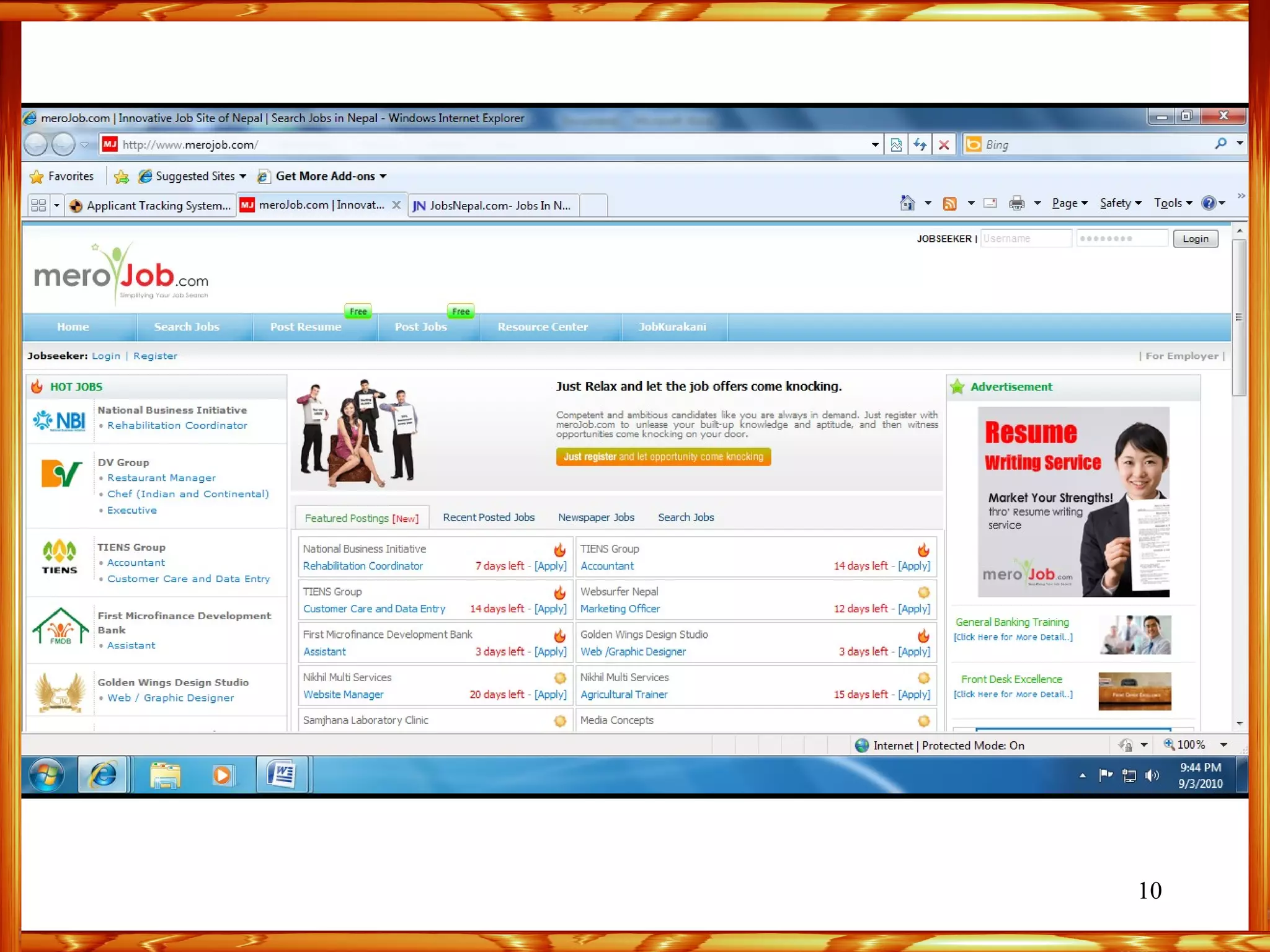This screenshot has width=1270, height=952.
Task: Click the Stop loading red X icon
Action: point(944,145)
